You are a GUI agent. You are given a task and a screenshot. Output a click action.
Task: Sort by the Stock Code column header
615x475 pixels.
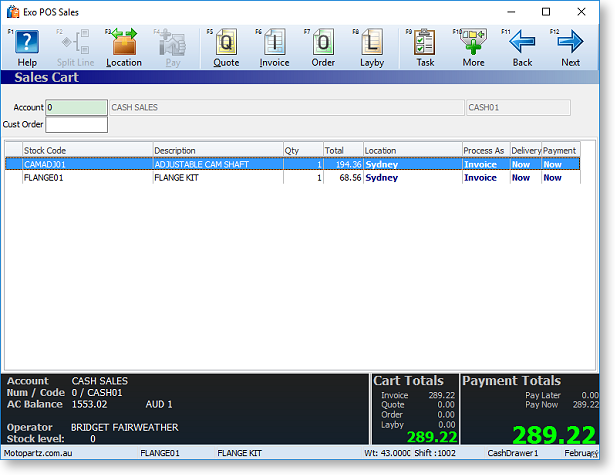(x=86, y=150)
